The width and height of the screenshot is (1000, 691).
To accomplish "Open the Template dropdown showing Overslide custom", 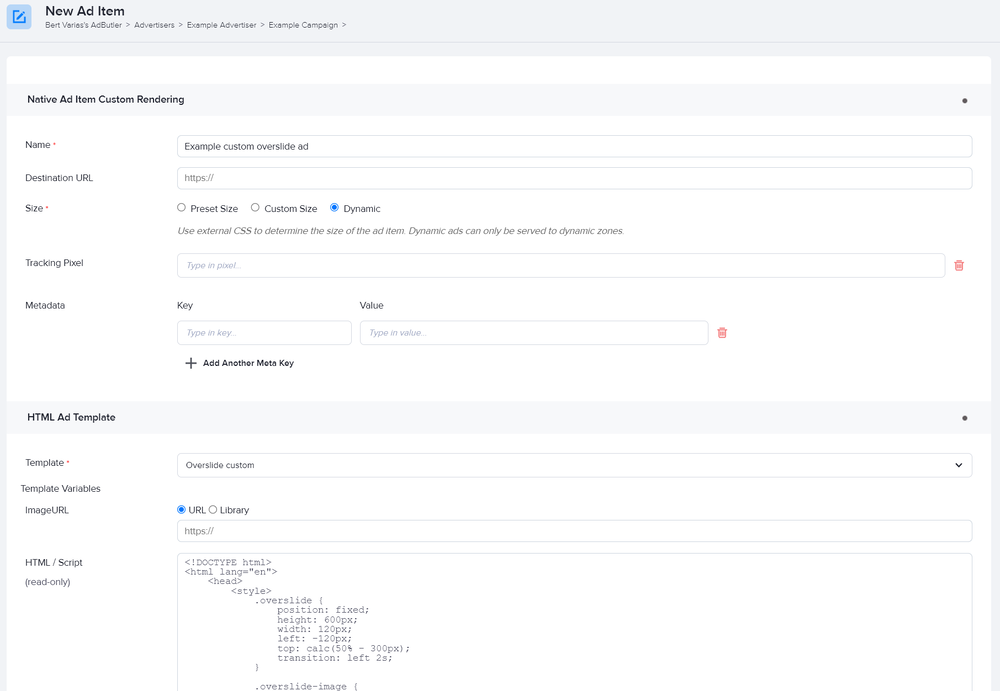I will pos(574,465).
